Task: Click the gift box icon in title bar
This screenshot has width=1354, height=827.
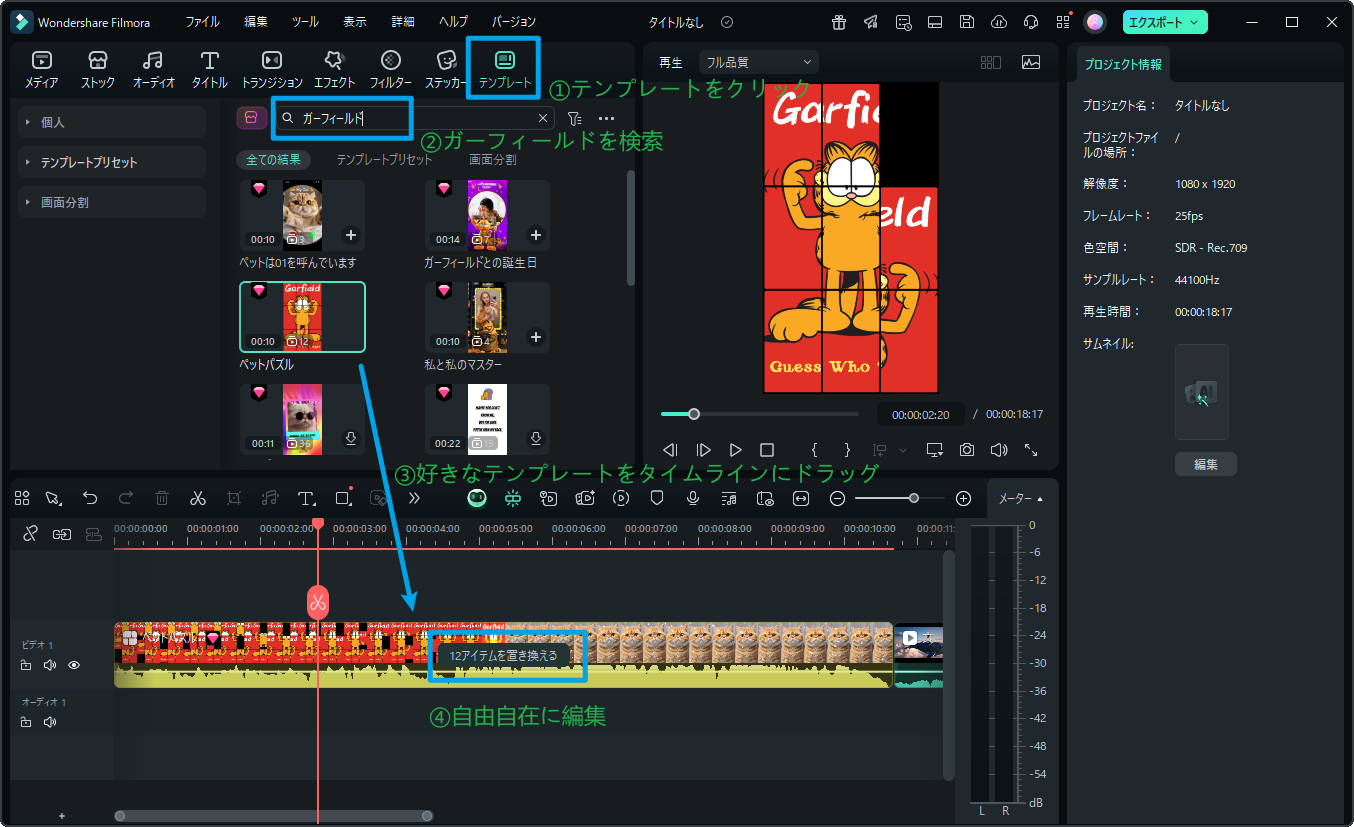Action: [x=838, y=22]
